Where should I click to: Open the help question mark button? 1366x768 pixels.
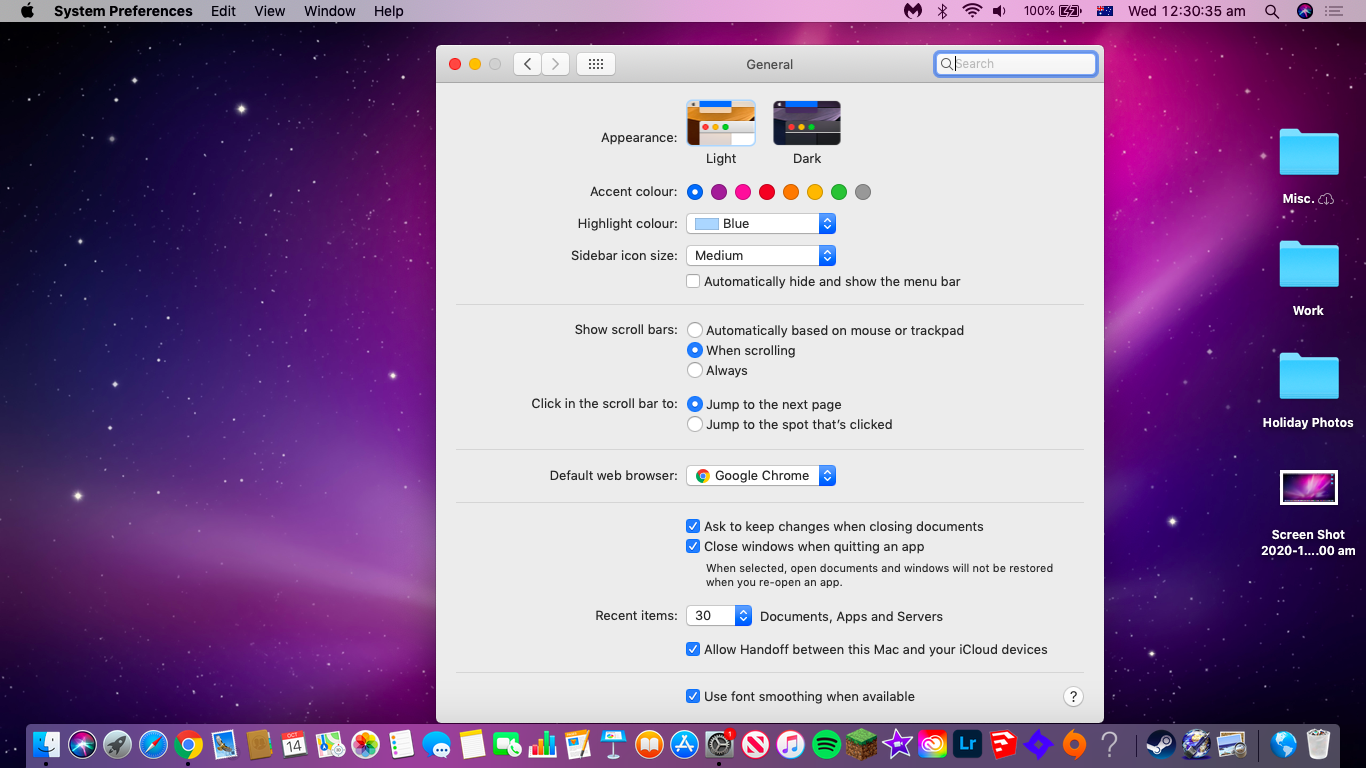click(1073, 697)
